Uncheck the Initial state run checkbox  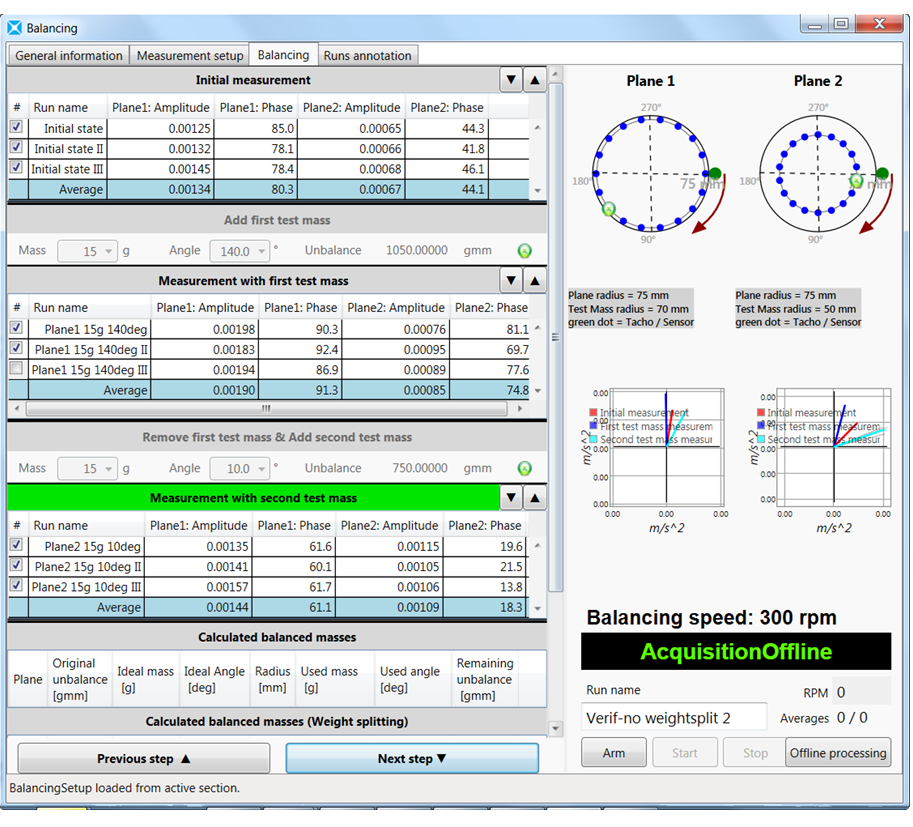tap(16, 128)
